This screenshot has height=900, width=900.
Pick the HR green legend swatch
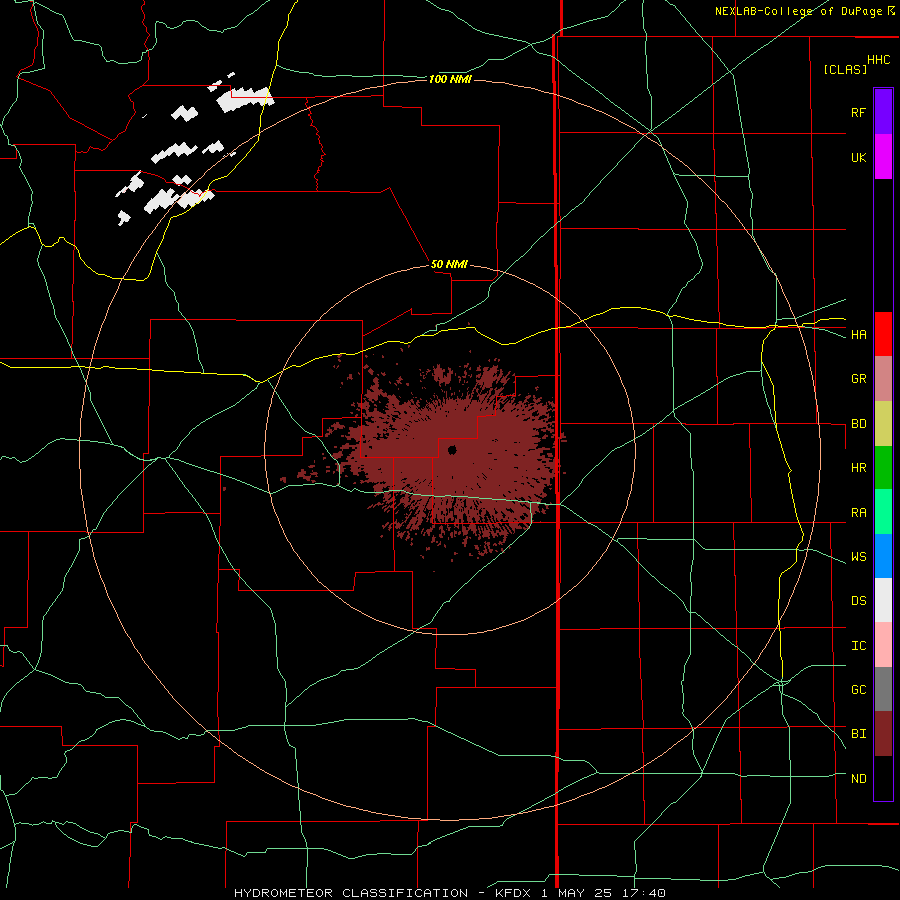pyautogui.click(x=883, y=468)
